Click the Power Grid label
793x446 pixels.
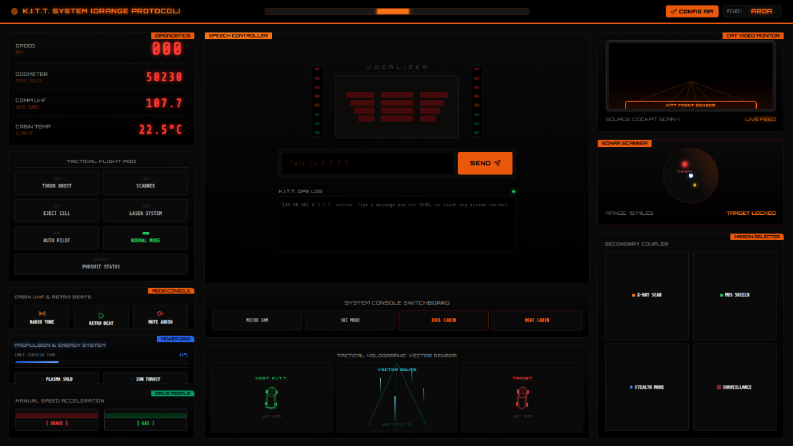pyautogui.click(x=175, y=339)
